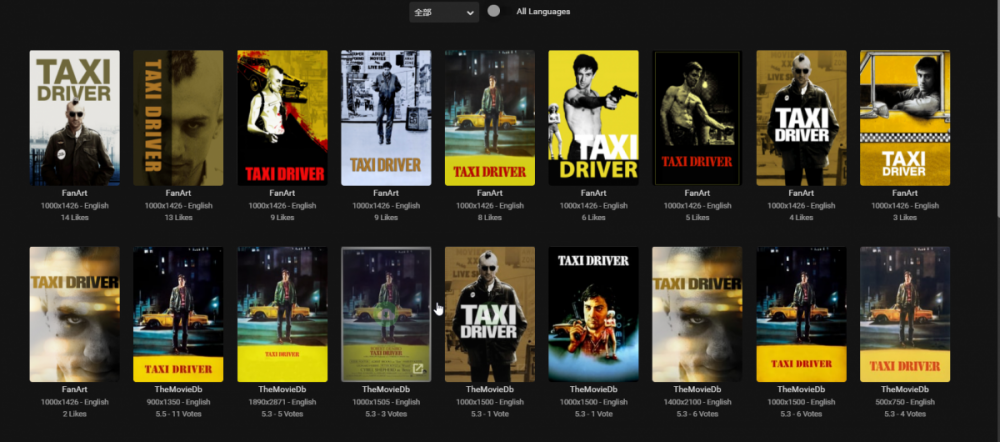The width and height of the screenshot is (1000, 442).
Task: Open the external link icon on 1000x1505 poster
Action: pyautogui.click(x=418, y=369)
